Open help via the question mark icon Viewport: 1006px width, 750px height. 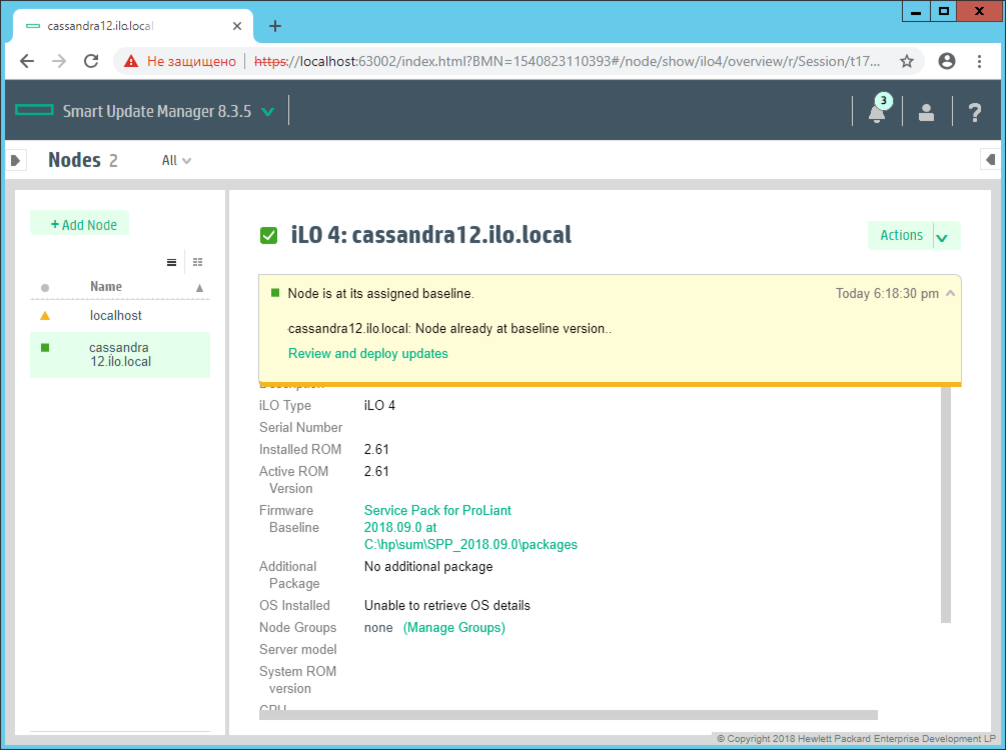click(974, 112)
